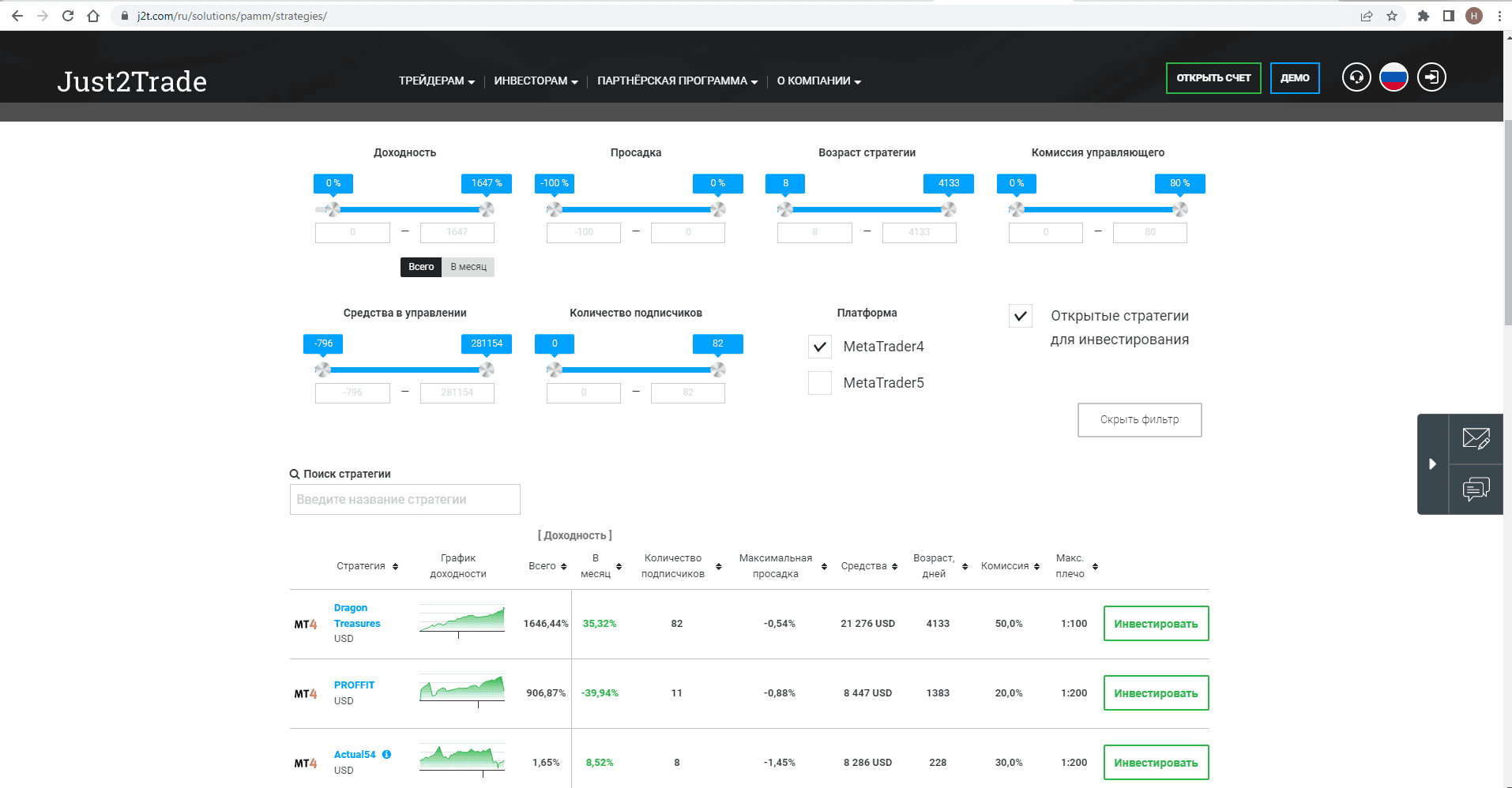Open the browser home page
The width and height of the screenshot is (1512, 788).
[93, 16]
